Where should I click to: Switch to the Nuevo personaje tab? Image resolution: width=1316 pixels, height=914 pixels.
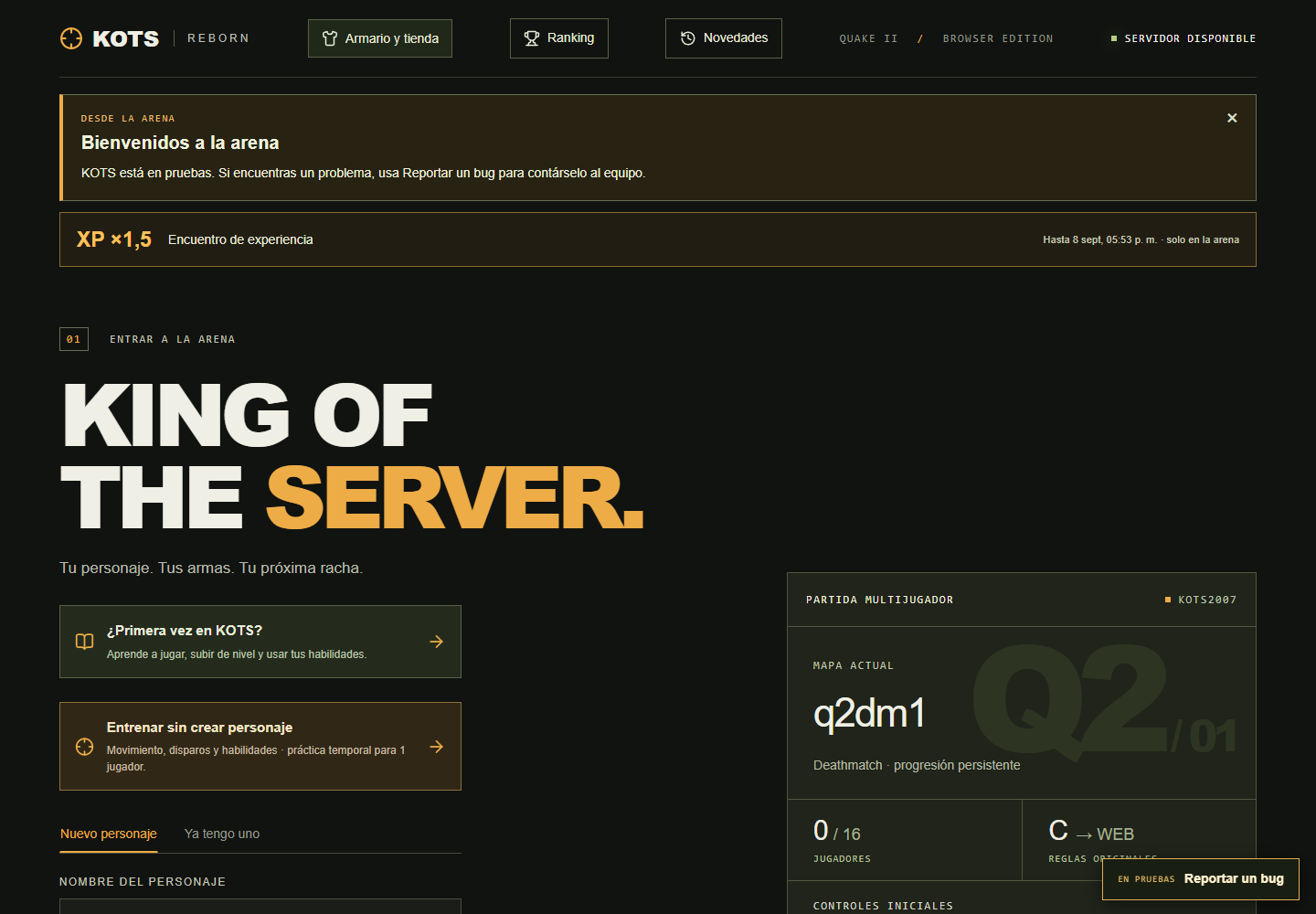click(x=109, y=834)
